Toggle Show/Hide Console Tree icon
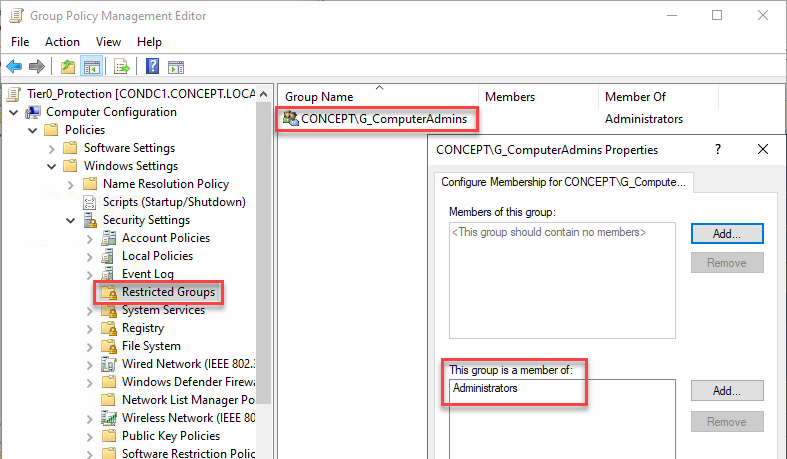 coord(92,66)
